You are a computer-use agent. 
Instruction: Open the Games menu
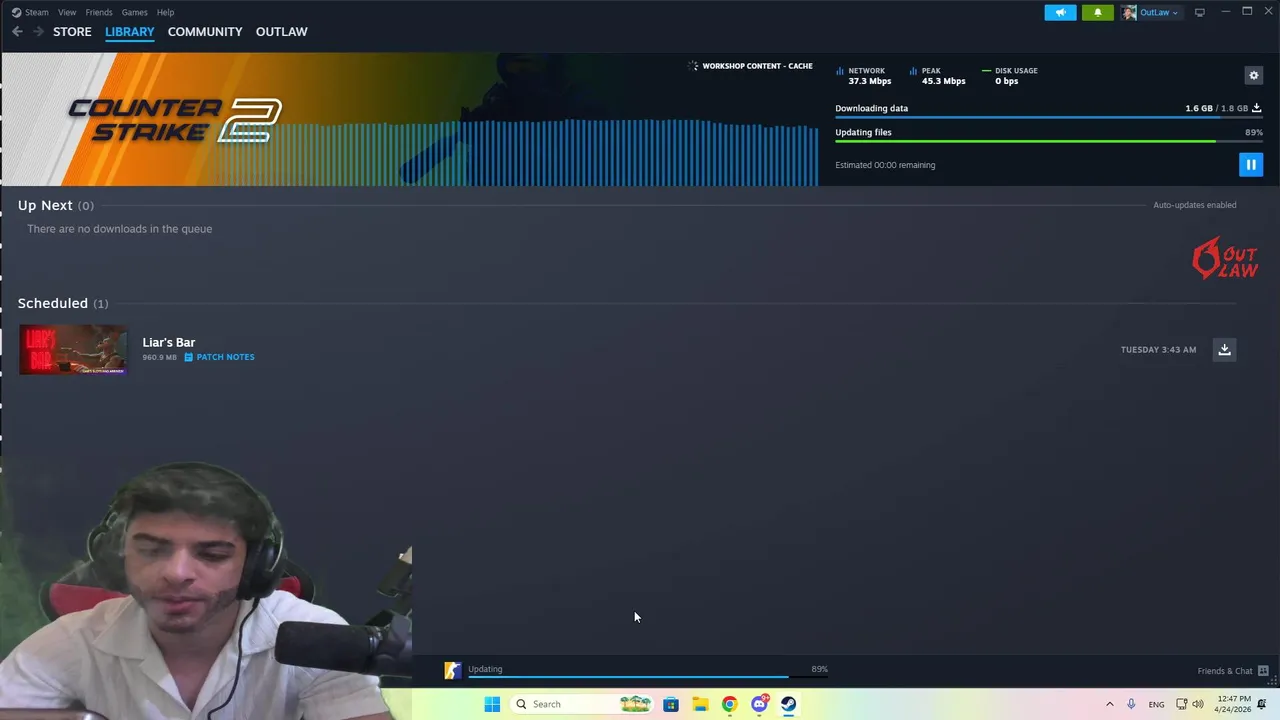[134, 12]
